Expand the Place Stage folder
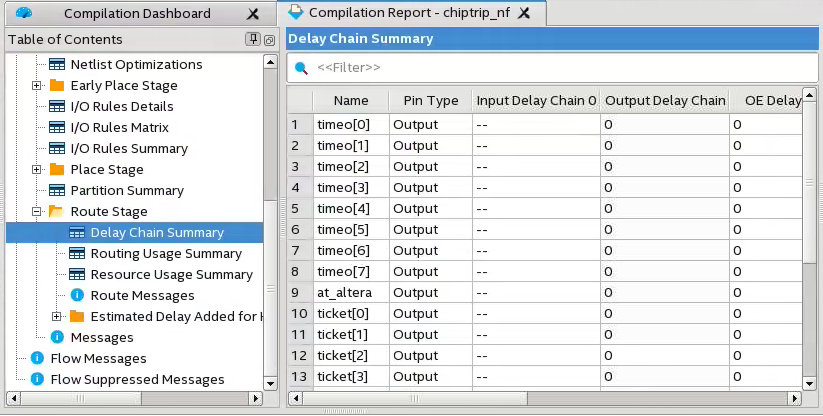823x416 pixels. coord(37,169)
